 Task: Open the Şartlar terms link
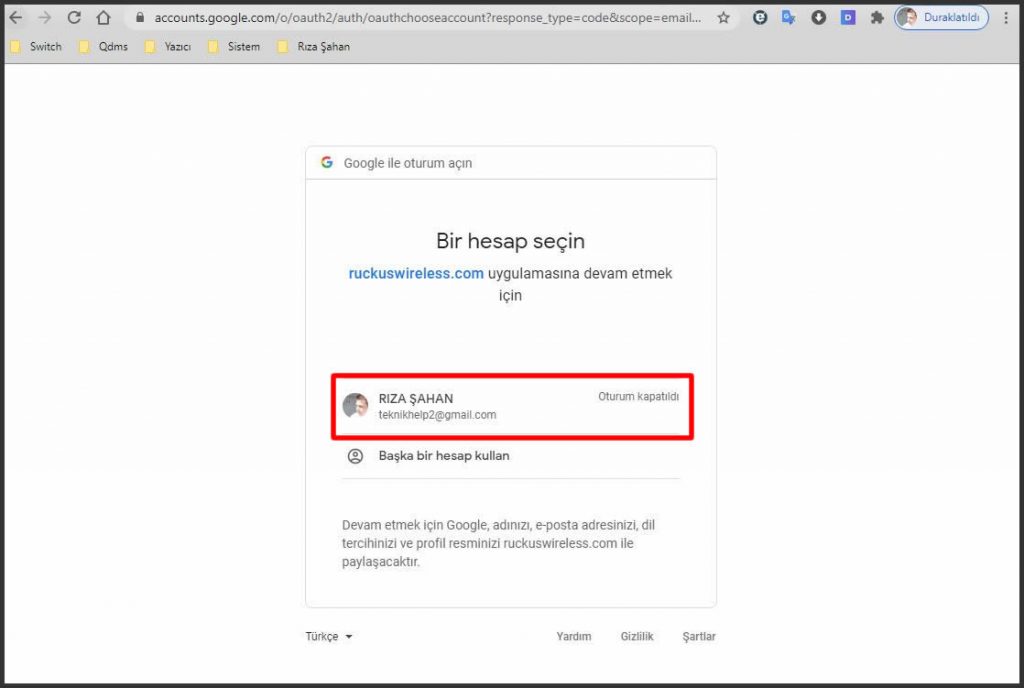click(x=699, y=636)
